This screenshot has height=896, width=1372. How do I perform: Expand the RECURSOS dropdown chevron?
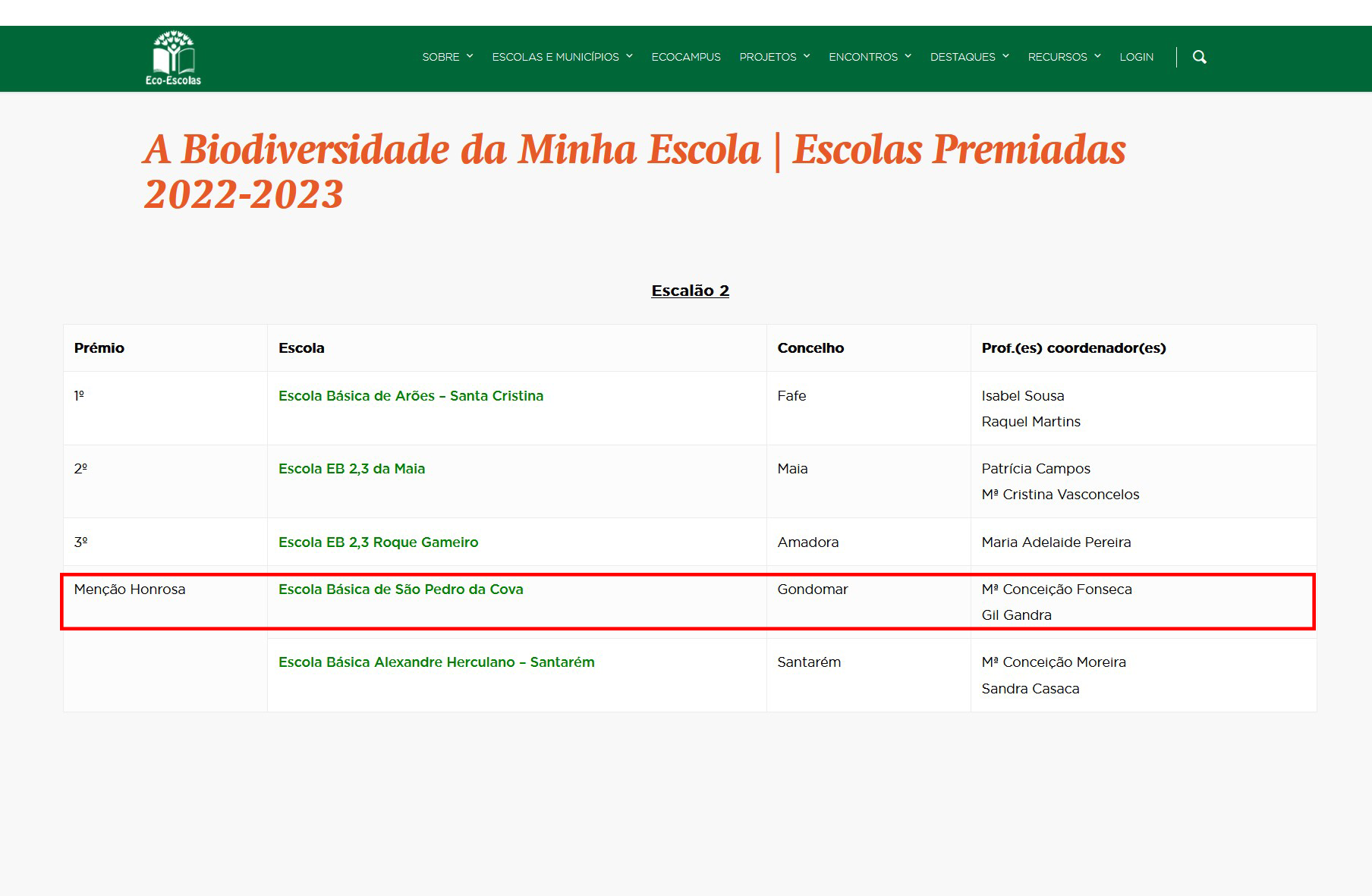1097,56
